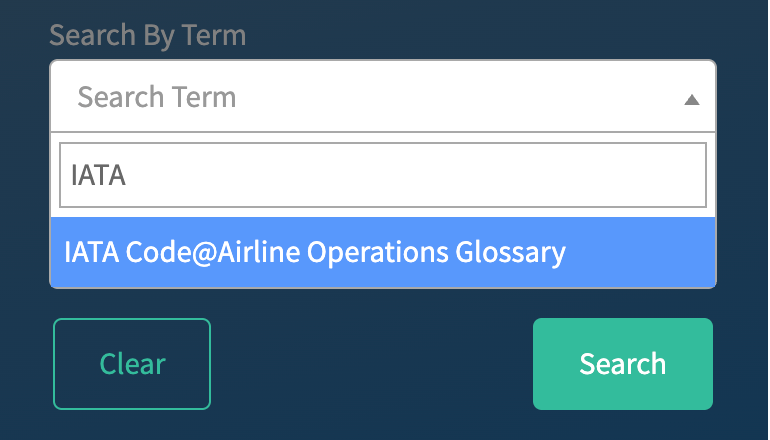
Task: Pick the Airline Operations Glossary entry
Action: coord(315,252)
